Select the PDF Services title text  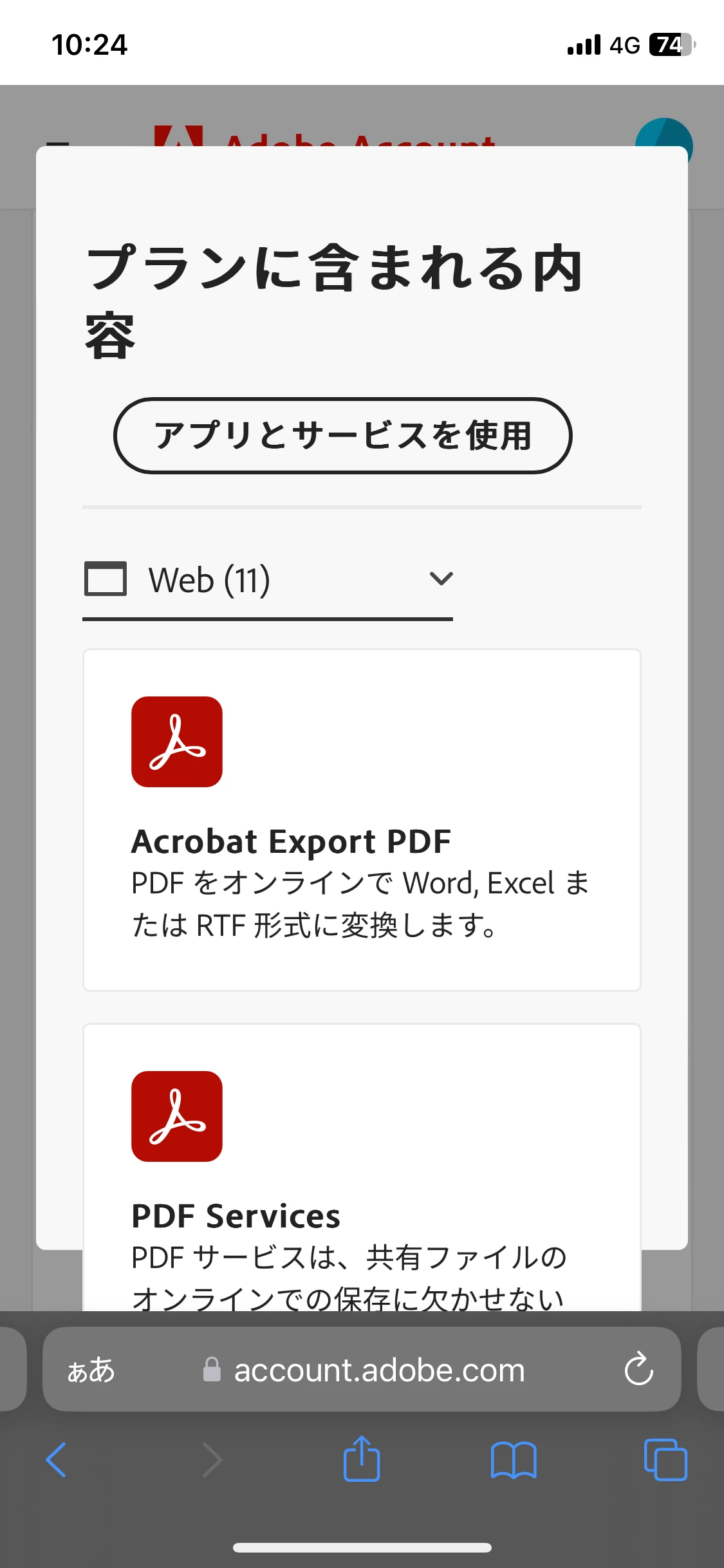click(236, 1216)
